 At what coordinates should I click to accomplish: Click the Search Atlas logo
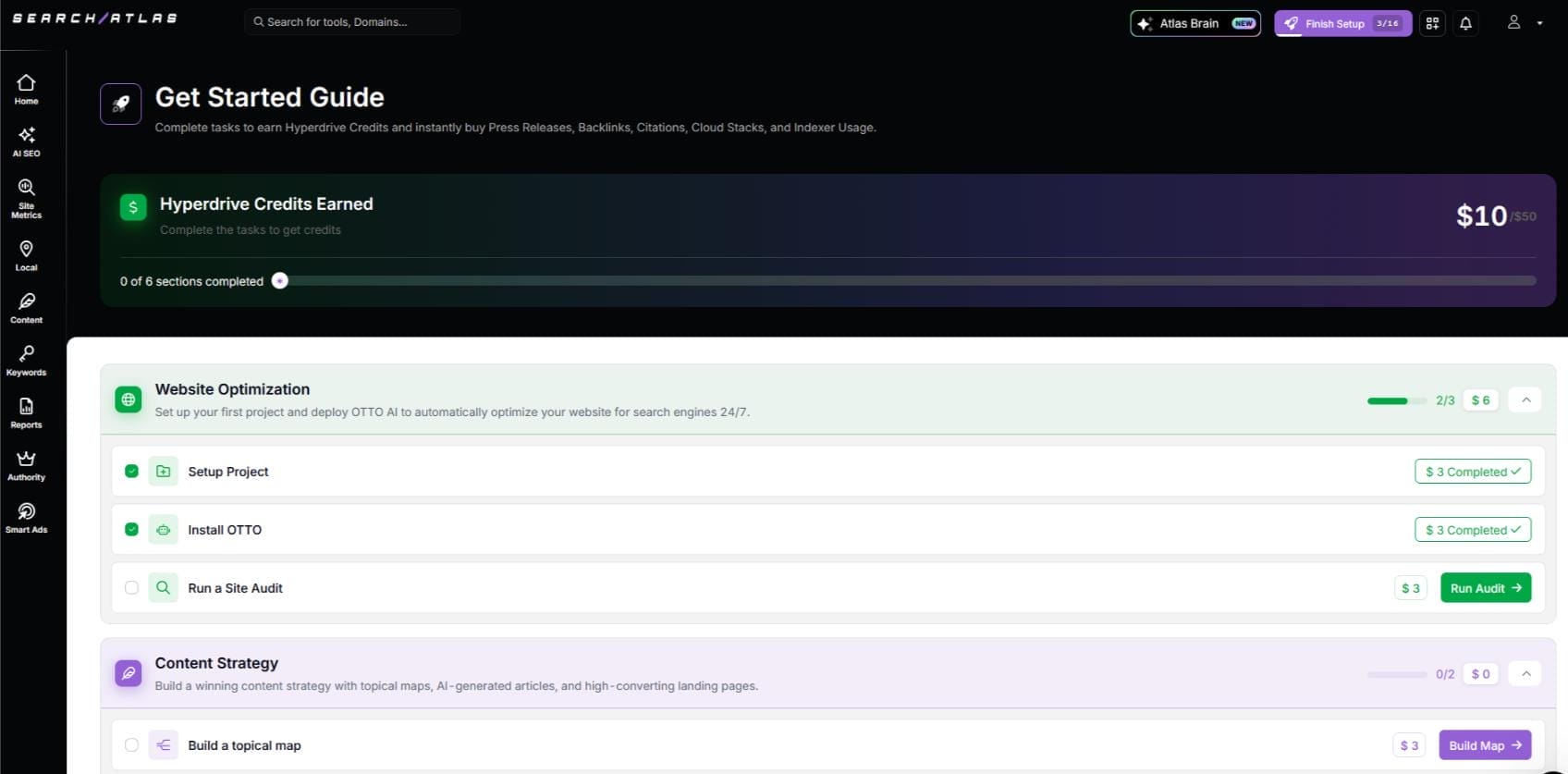(x=94, y=18)
